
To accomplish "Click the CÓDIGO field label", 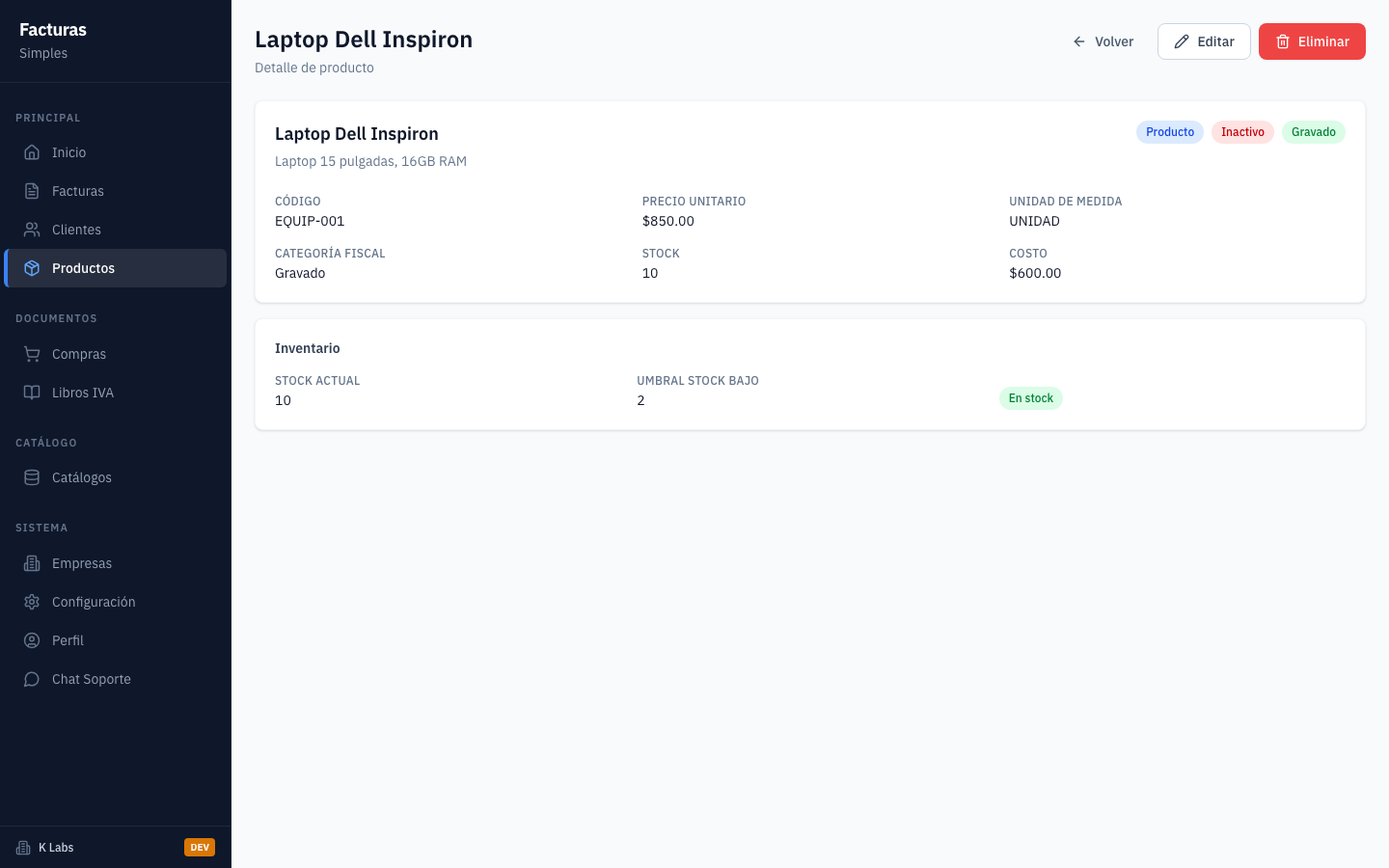I will pos(298,202).
